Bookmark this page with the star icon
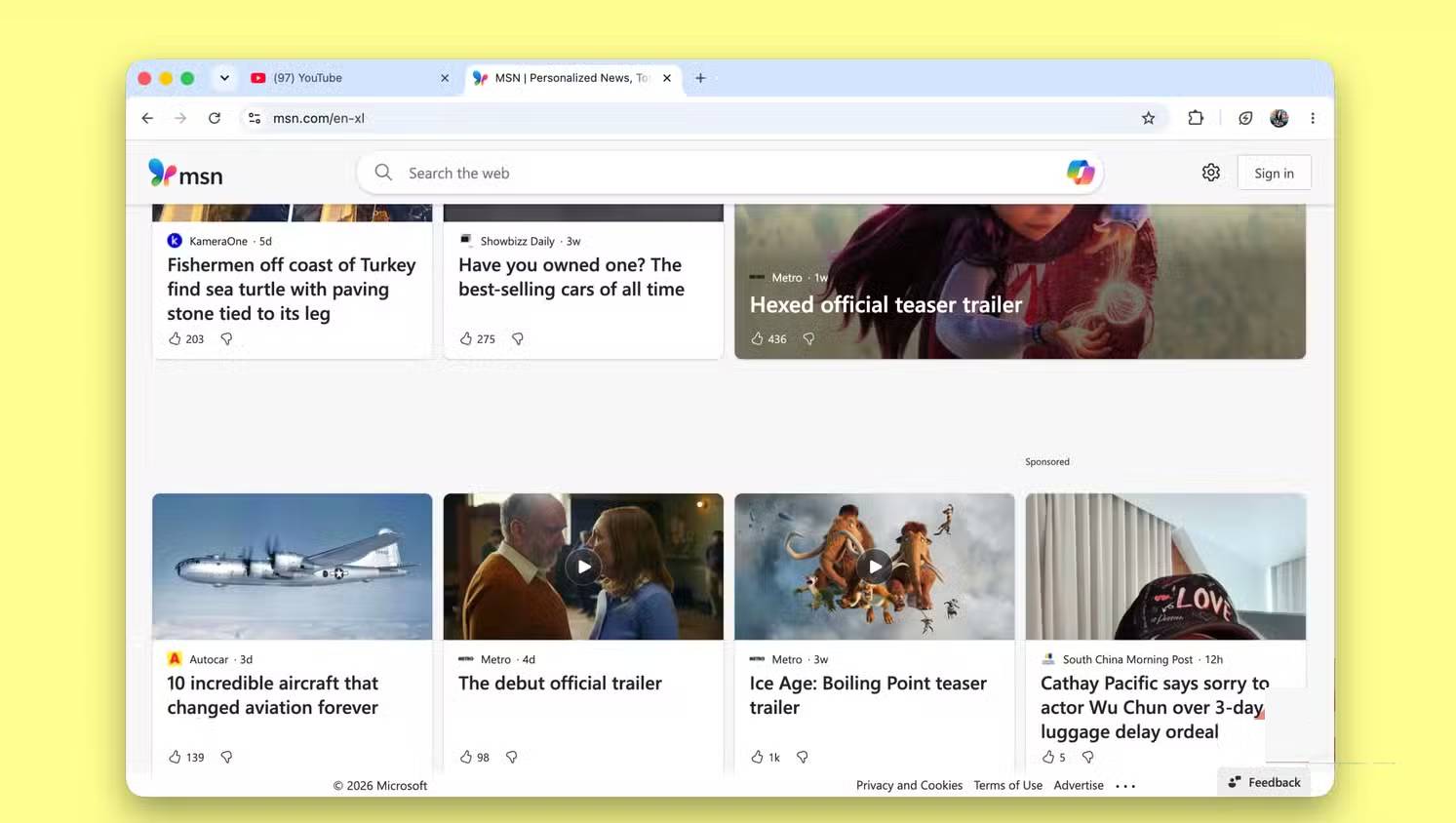The image size is (1456, 823). pyautogui.click(x=1149, y=118)
